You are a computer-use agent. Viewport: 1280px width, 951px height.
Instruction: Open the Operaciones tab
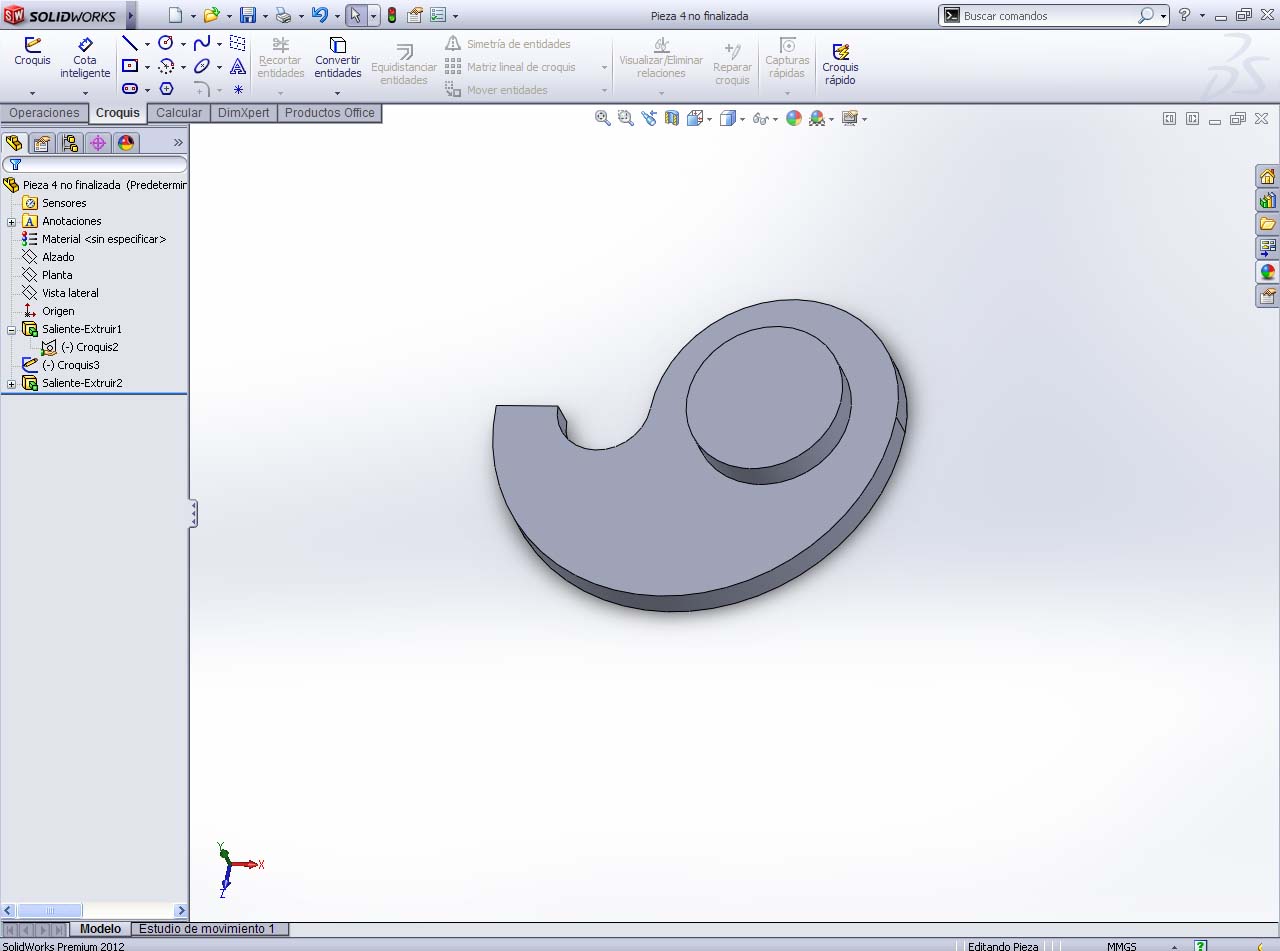coord(44,113)
